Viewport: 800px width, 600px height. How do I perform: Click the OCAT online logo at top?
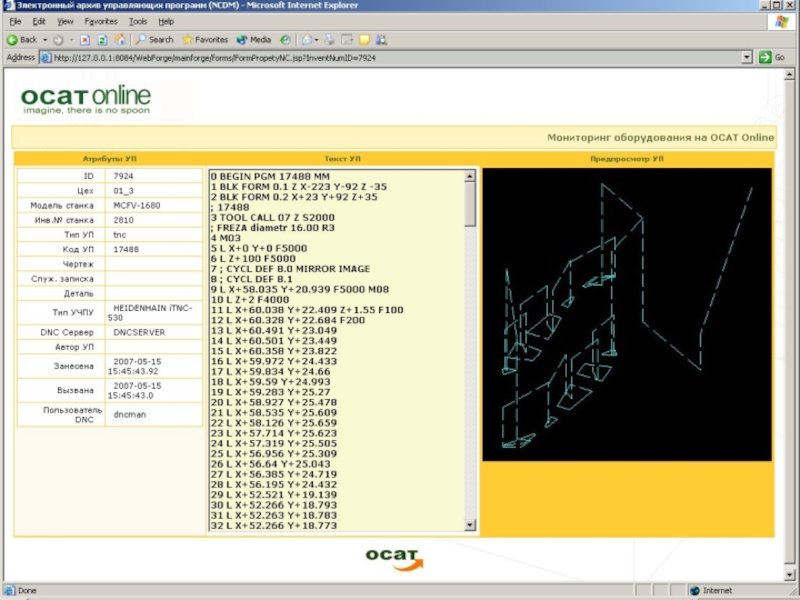86,99
